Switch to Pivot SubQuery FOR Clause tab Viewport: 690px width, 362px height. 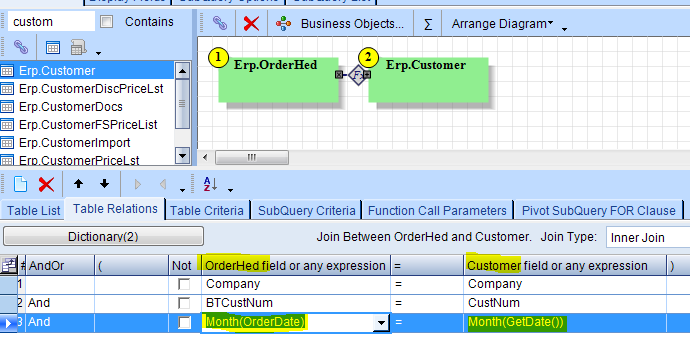click(598, 211)
